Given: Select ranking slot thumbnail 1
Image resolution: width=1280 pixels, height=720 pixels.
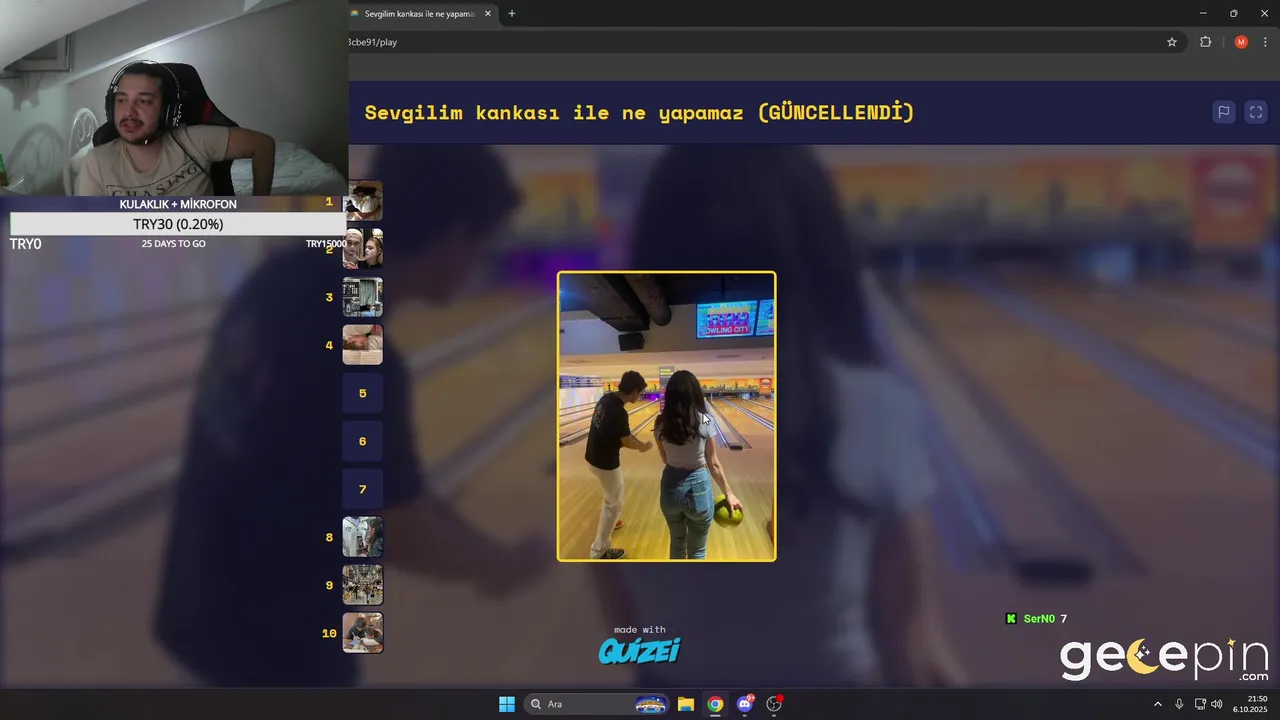Looking at the screenshot, I should (x=363, y=201).
